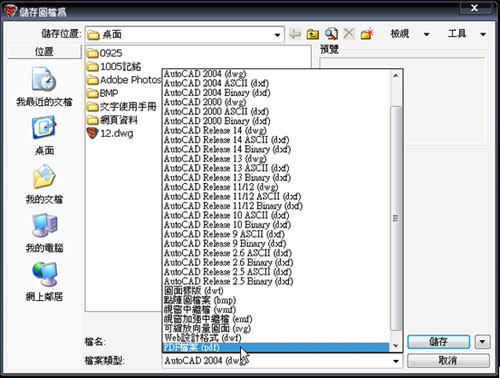Click the search the web icon
The width and height of the screenshot is (500, 378).
[x=331, y=34]
